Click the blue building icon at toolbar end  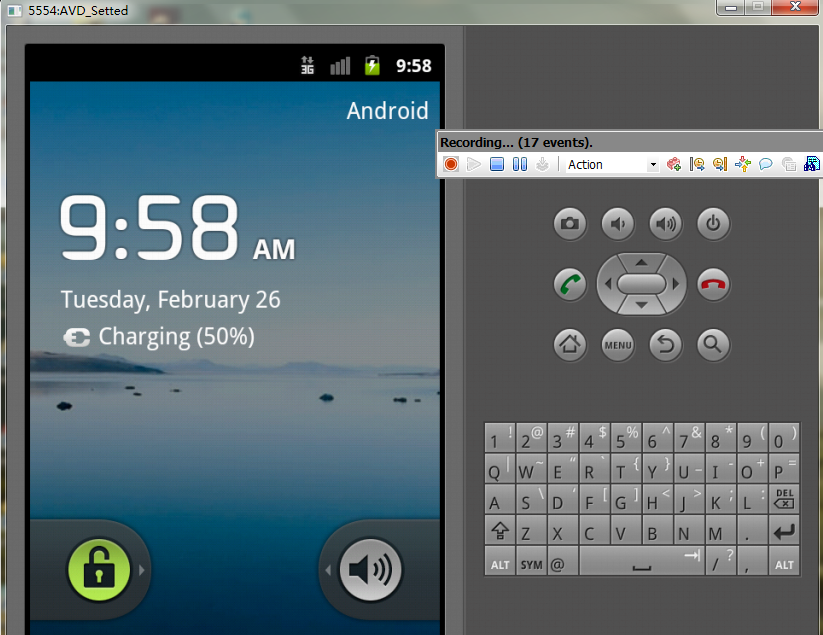[812, 164]
